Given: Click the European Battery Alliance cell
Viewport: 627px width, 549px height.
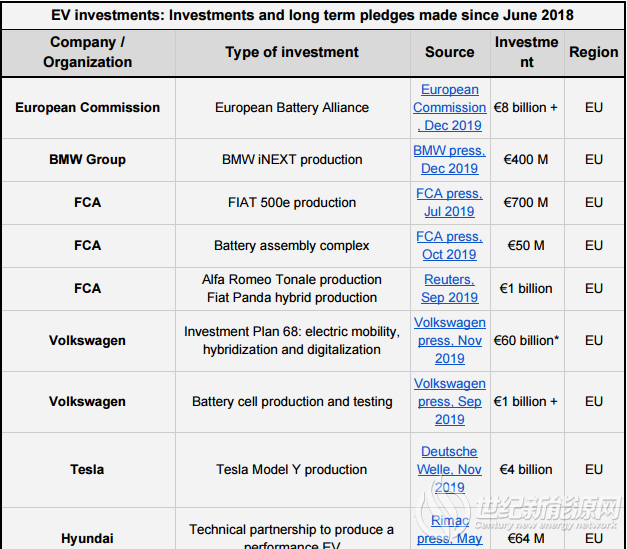Looking at the screenshot, I should coord(292,108).
